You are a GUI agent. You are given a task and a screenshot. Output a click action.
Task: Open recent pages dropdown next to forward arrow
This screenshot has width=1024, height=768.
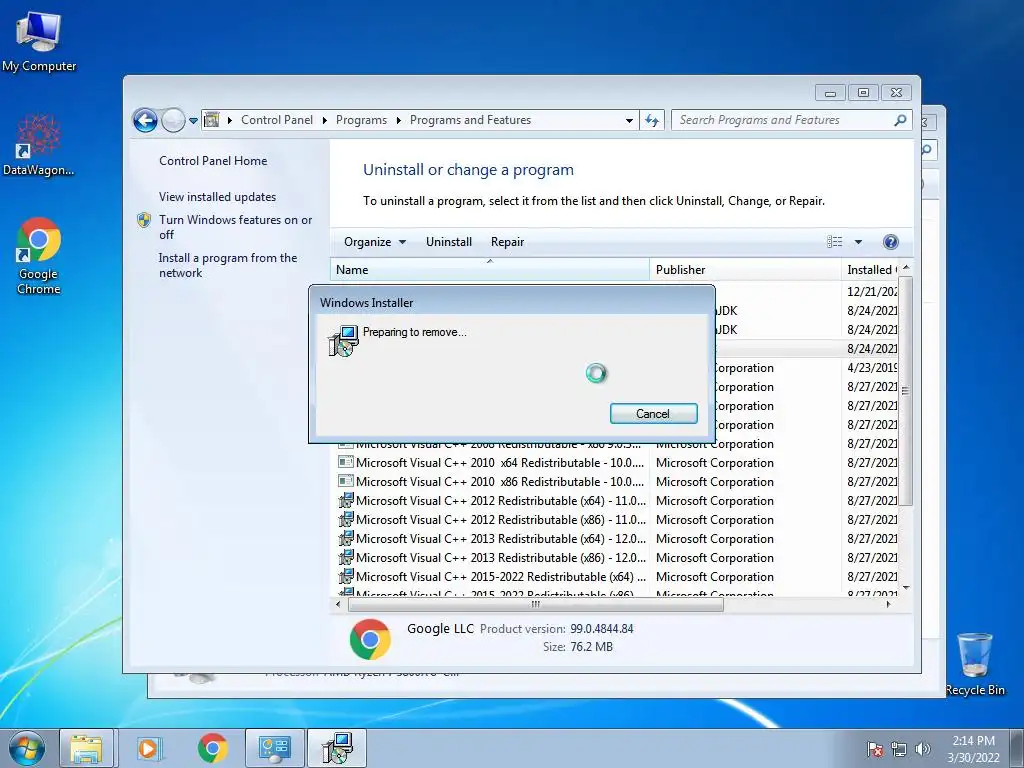193,121
